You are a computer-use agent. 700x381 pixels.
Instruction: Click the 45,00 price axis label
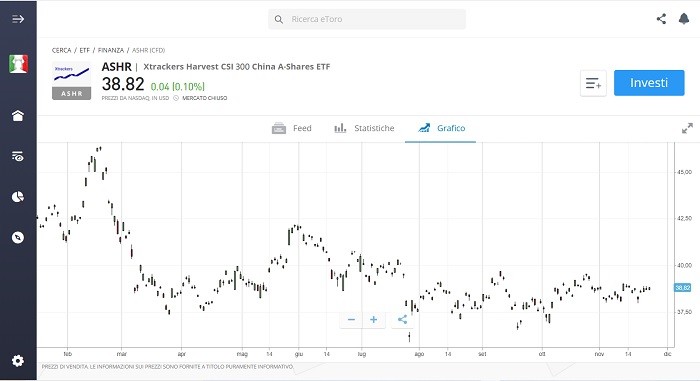pos(685,172)
